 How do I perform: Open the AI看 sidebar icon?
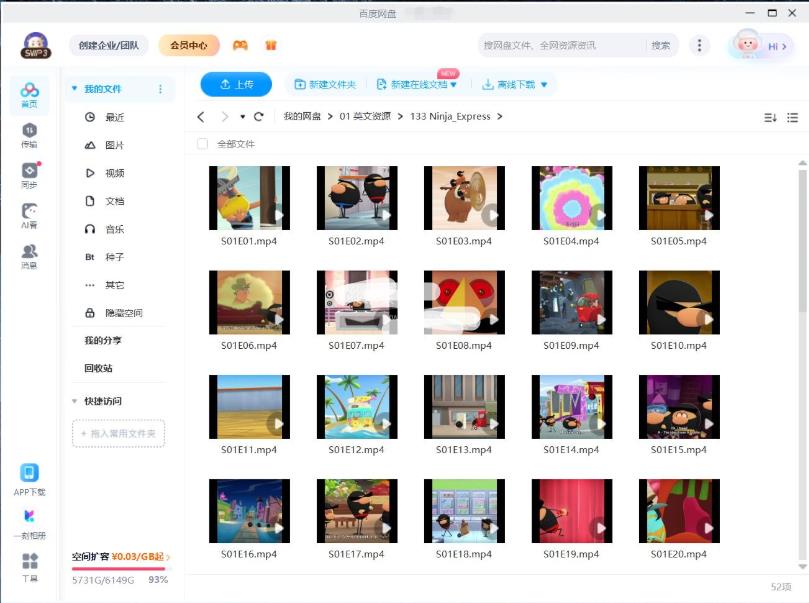[x=29, y=216]
